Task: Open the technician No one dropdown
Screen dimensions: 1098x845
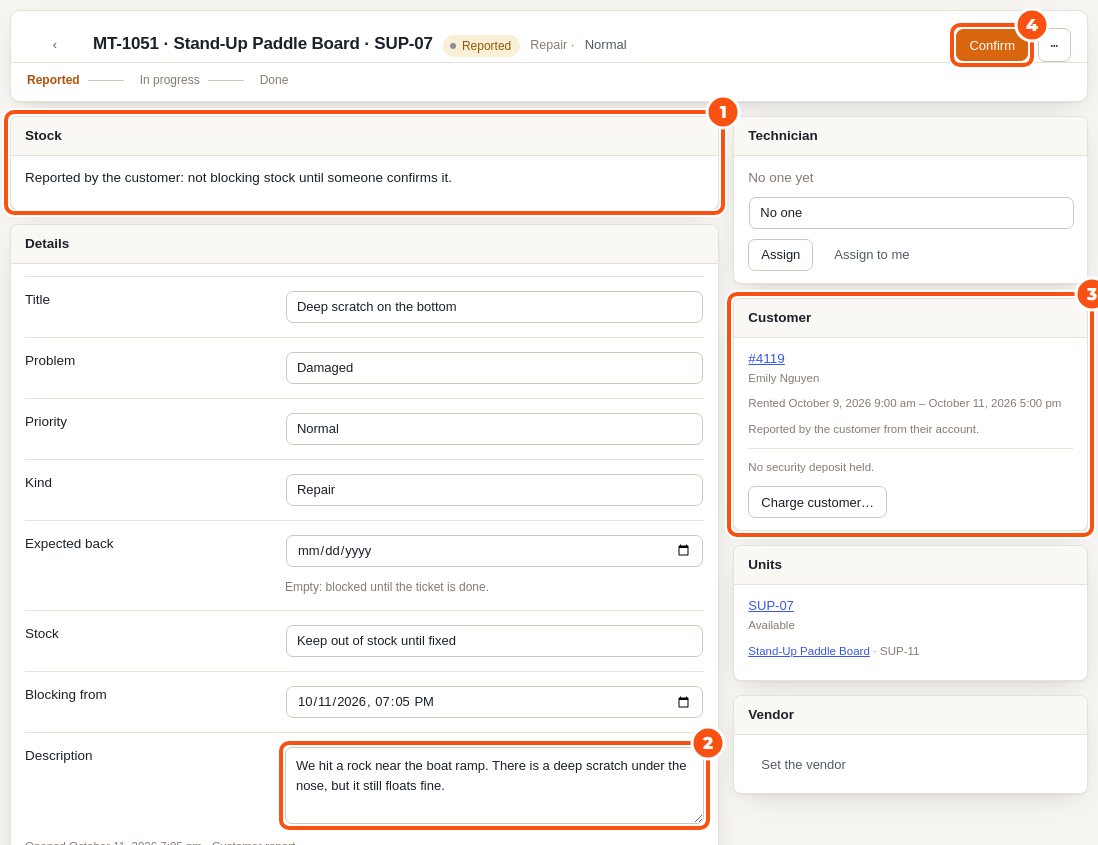Action: click(910, 213)
